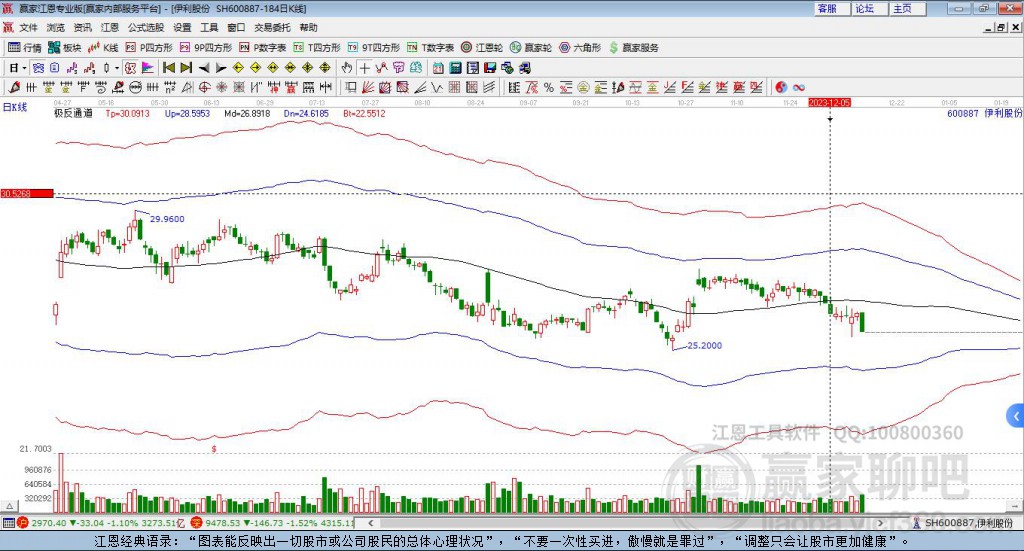The height and width of the screenshot is (551, 1024).
Task: Open 赢家服务 with dollar icon
Action: [633, 48]
